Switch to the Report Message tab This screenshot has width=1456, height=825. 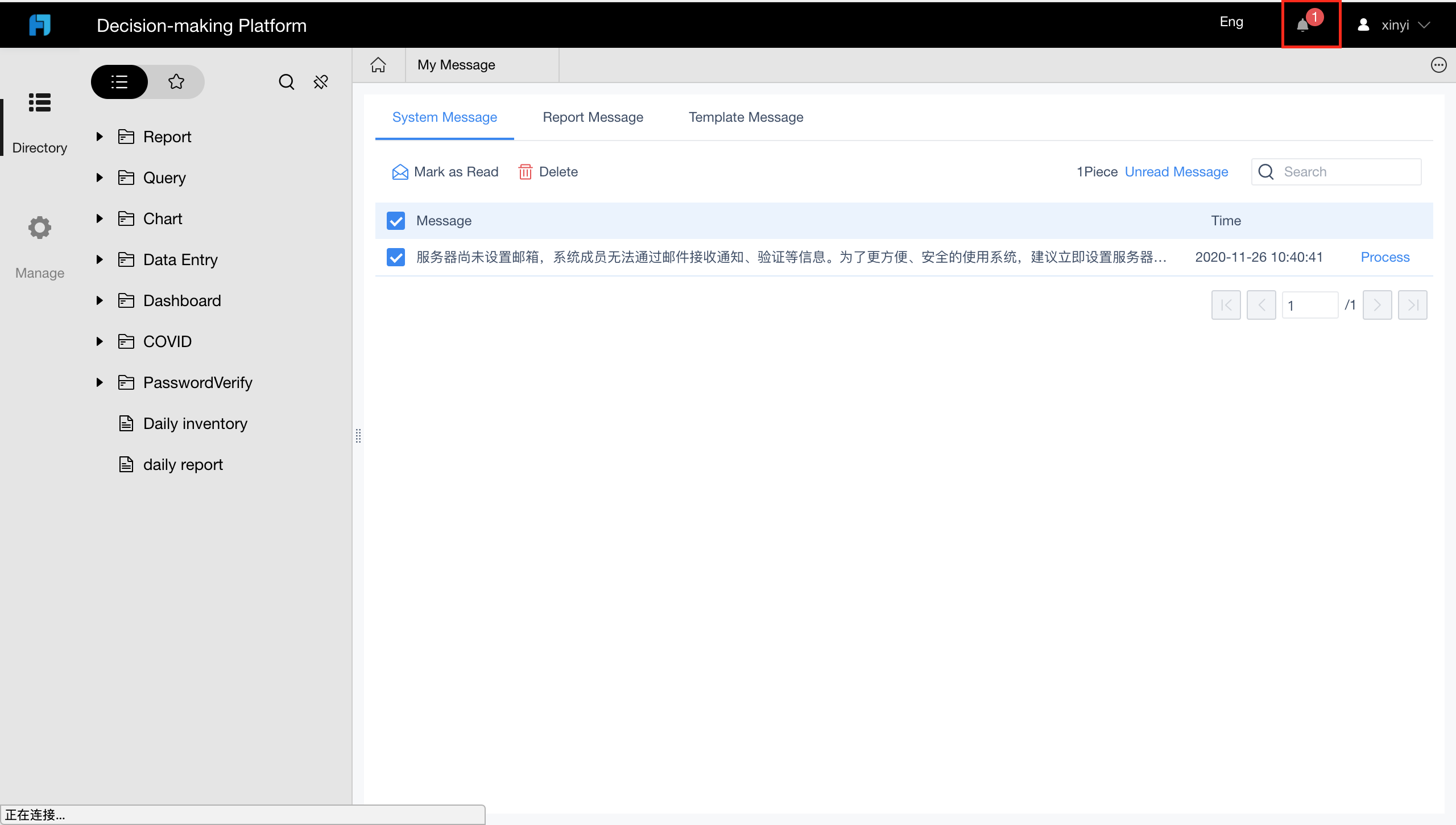point(593,117)
